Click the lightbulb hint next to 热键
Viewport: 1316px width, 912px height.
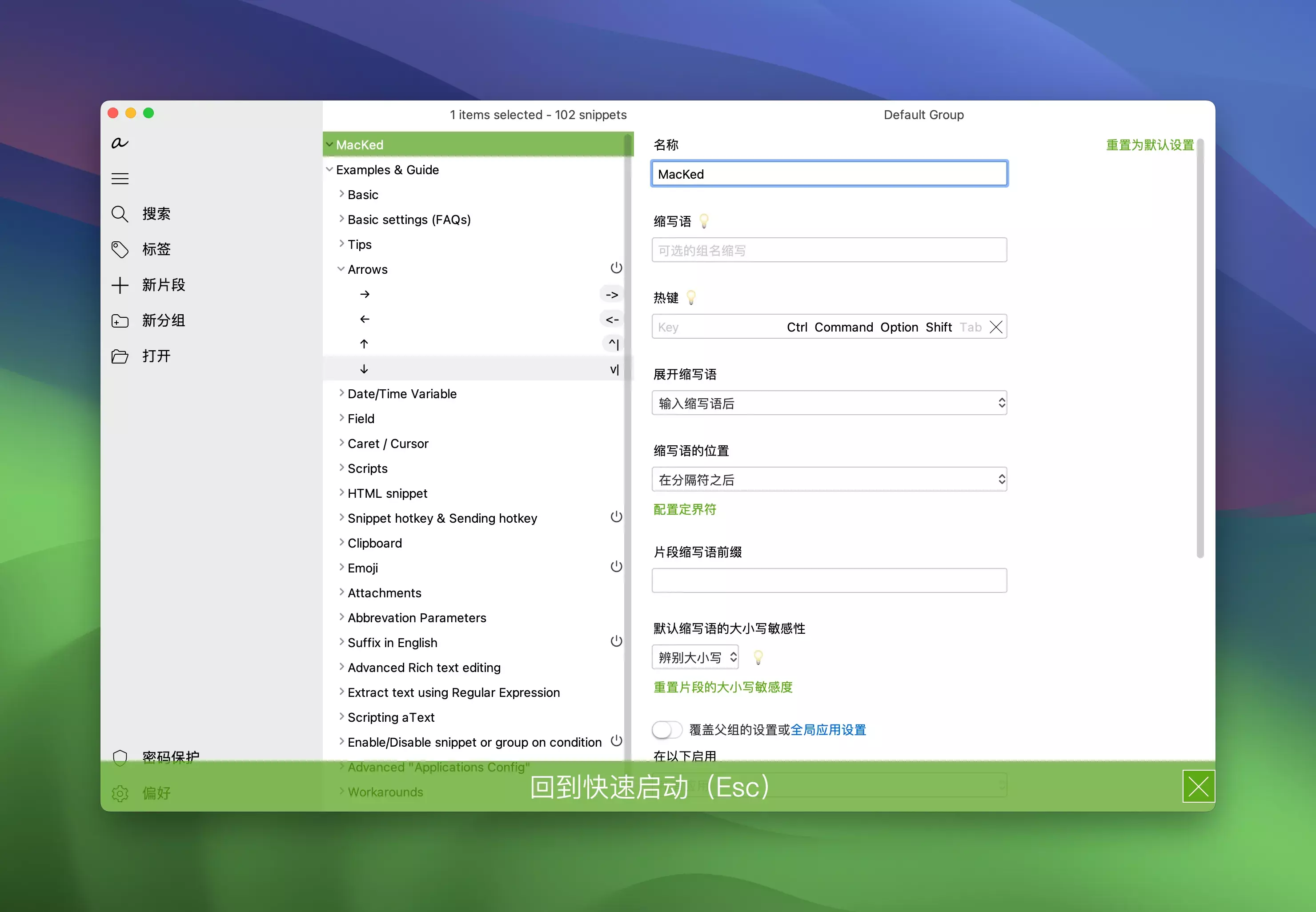point(691,297)
